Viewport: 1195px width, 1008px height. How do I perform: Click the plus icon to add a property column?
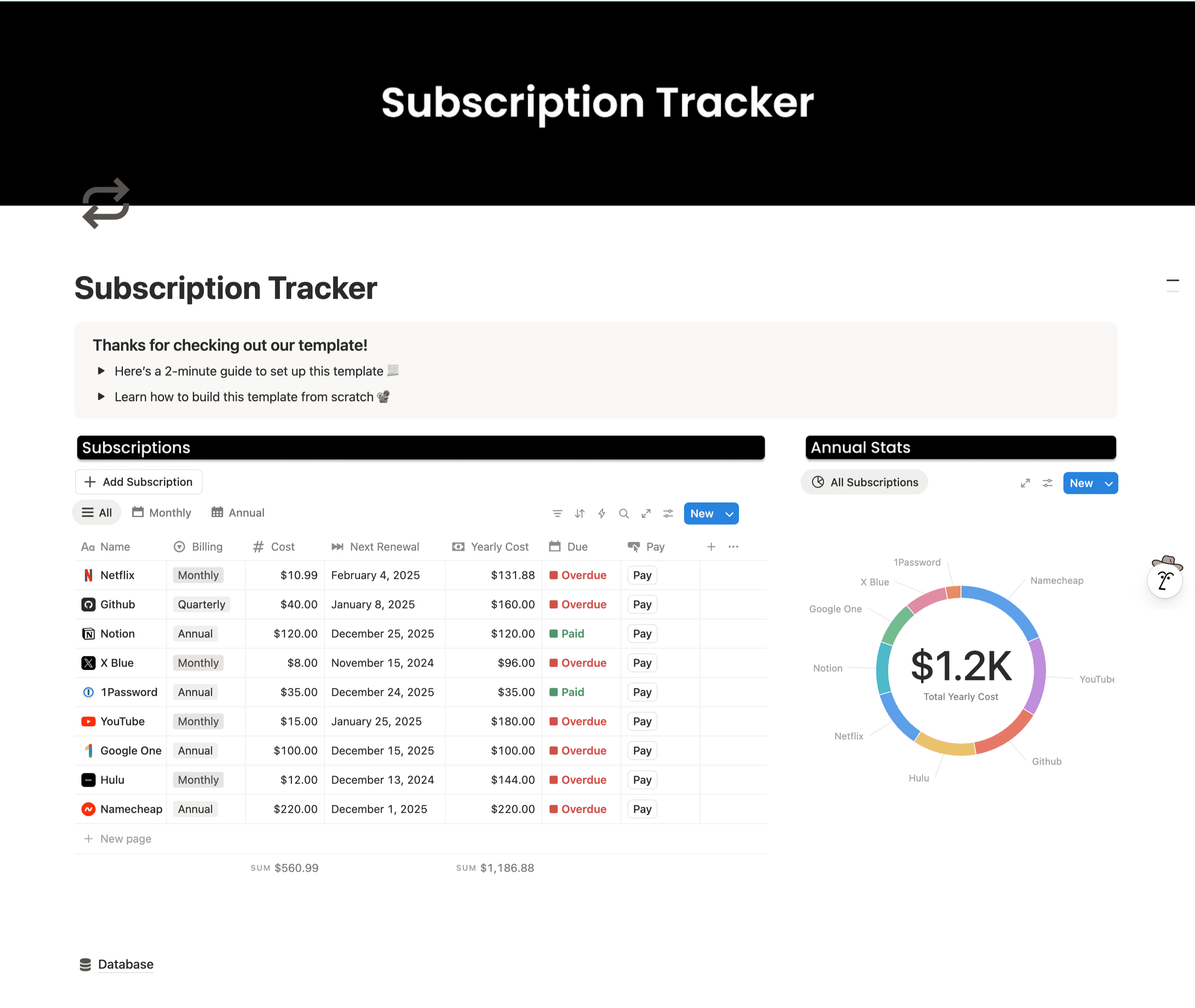(x=711, y=547)
